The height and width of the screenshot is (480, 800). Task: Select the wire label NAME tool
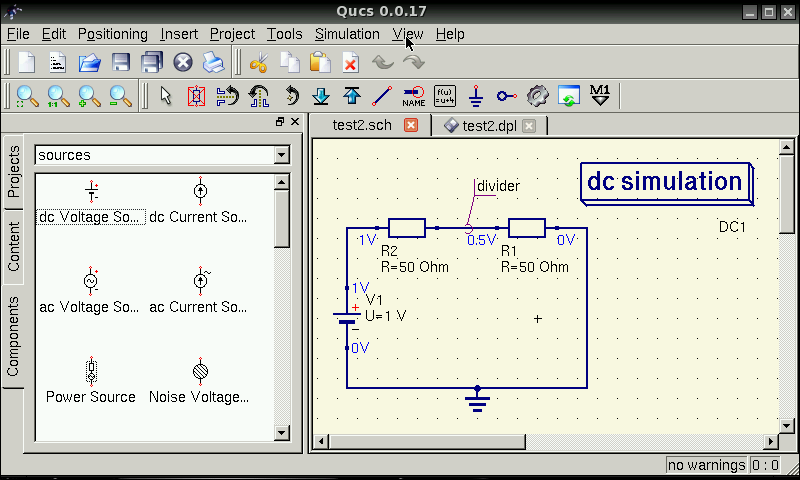[413, 96]
